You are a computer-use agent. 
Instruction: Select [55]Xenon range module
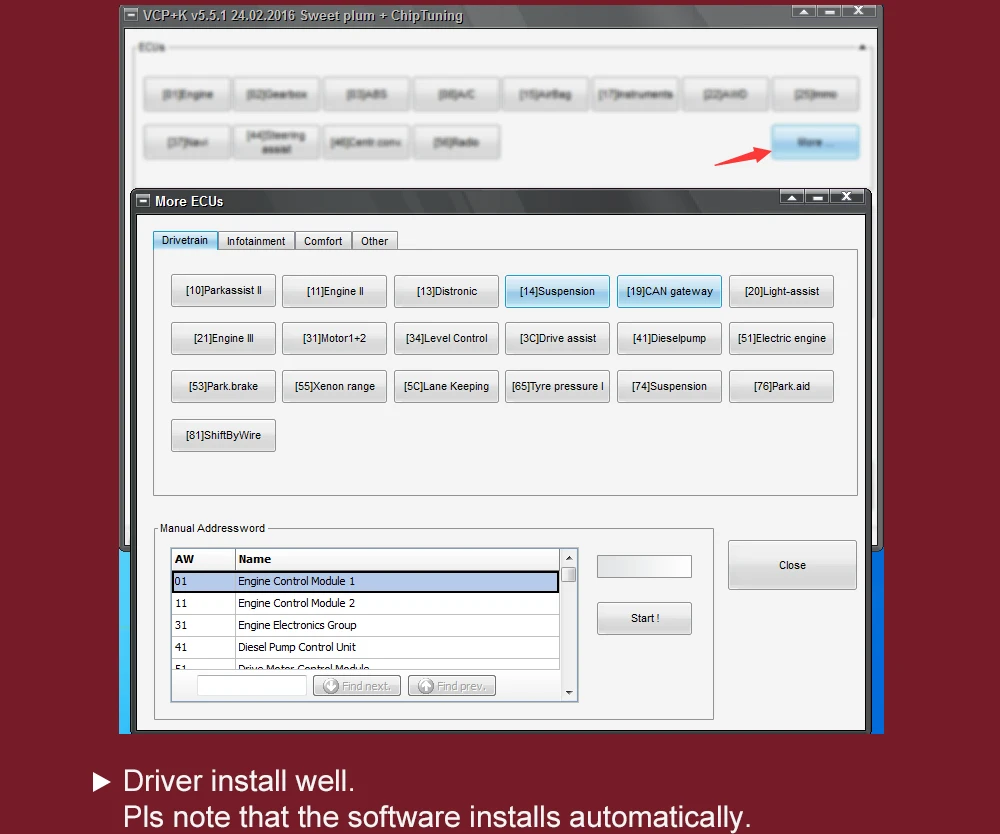point(335,386)
